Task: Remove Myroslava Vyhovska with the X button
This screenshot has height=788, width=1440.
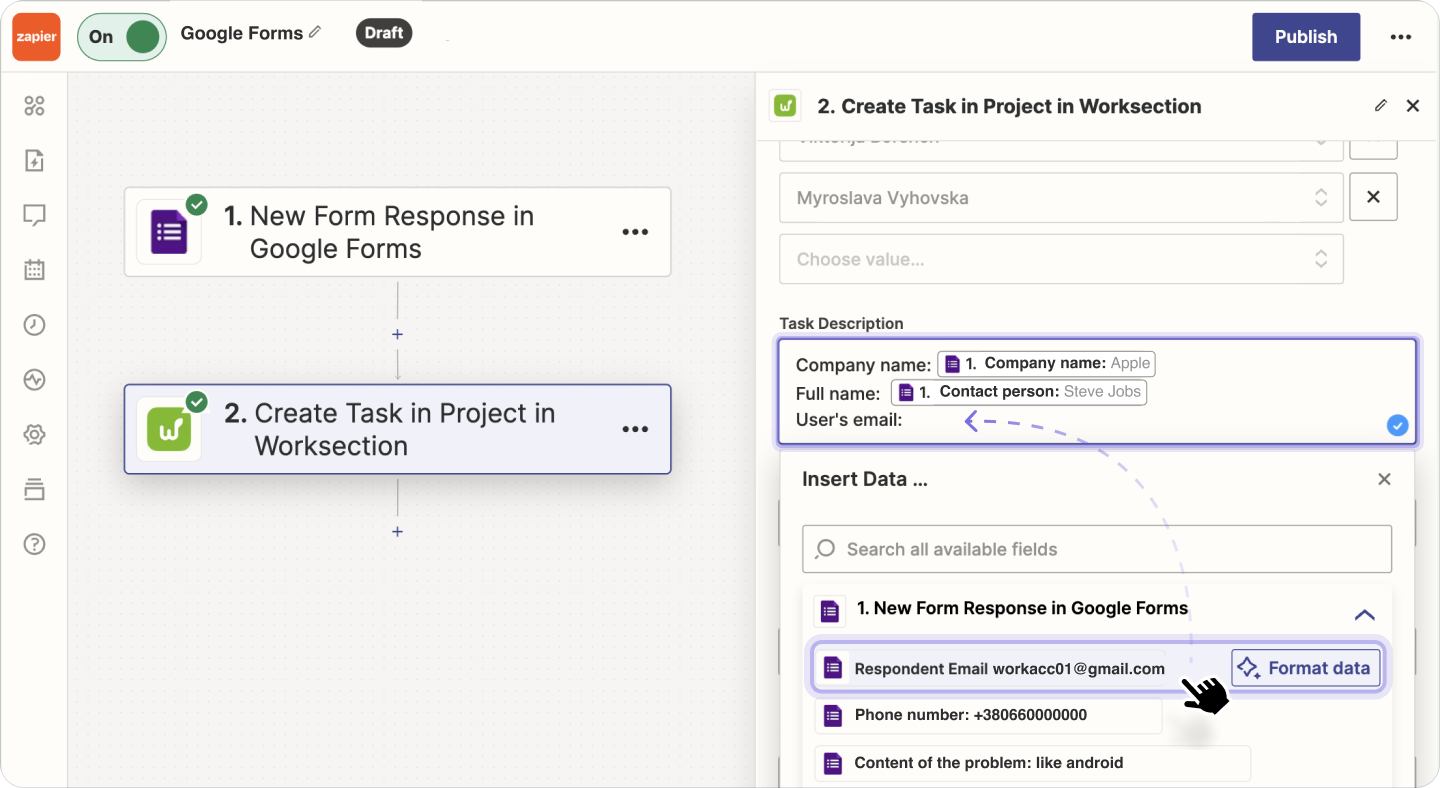Action: pyautogui.click(x=1373, y=197)
